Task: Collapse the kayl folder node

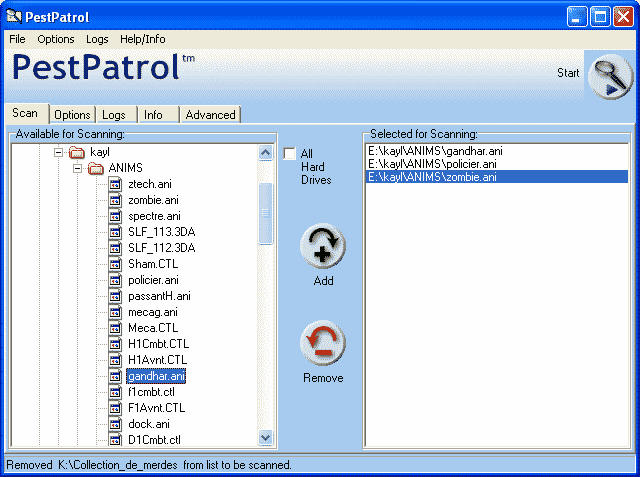Action: [58, 153]
